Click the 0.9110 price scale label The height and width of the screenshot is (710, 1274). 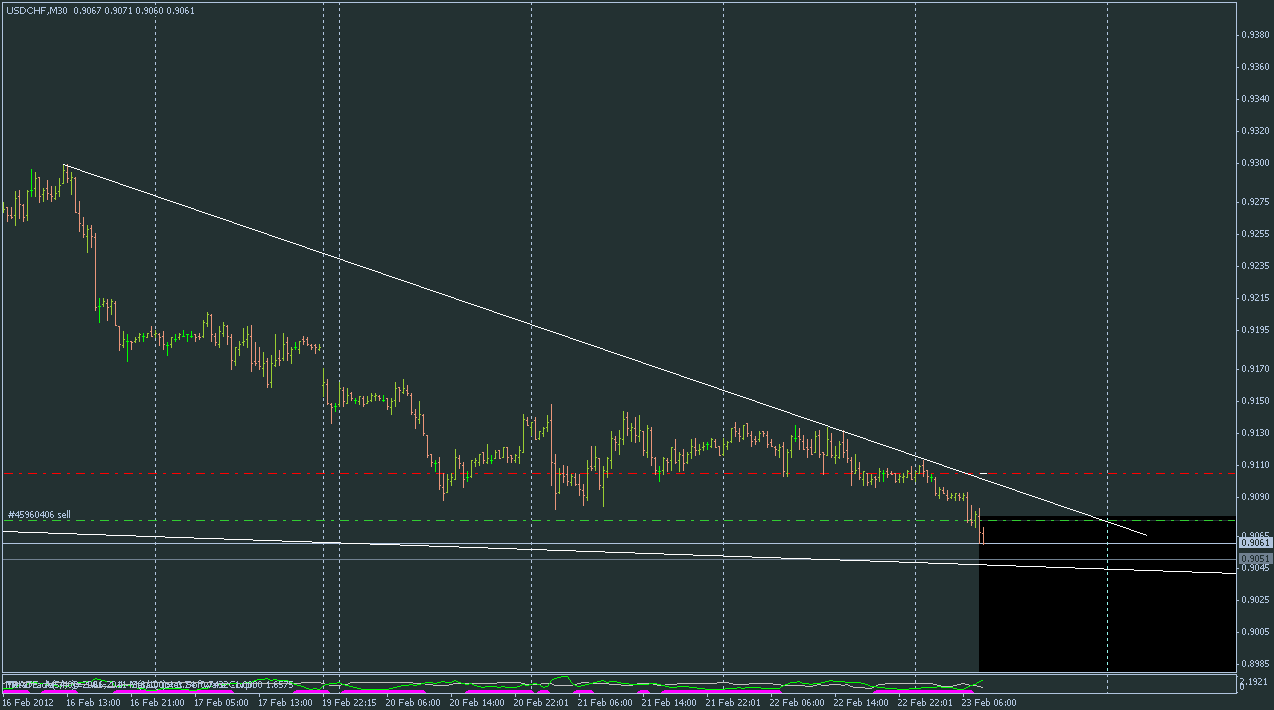click(x=1257, y=465)
